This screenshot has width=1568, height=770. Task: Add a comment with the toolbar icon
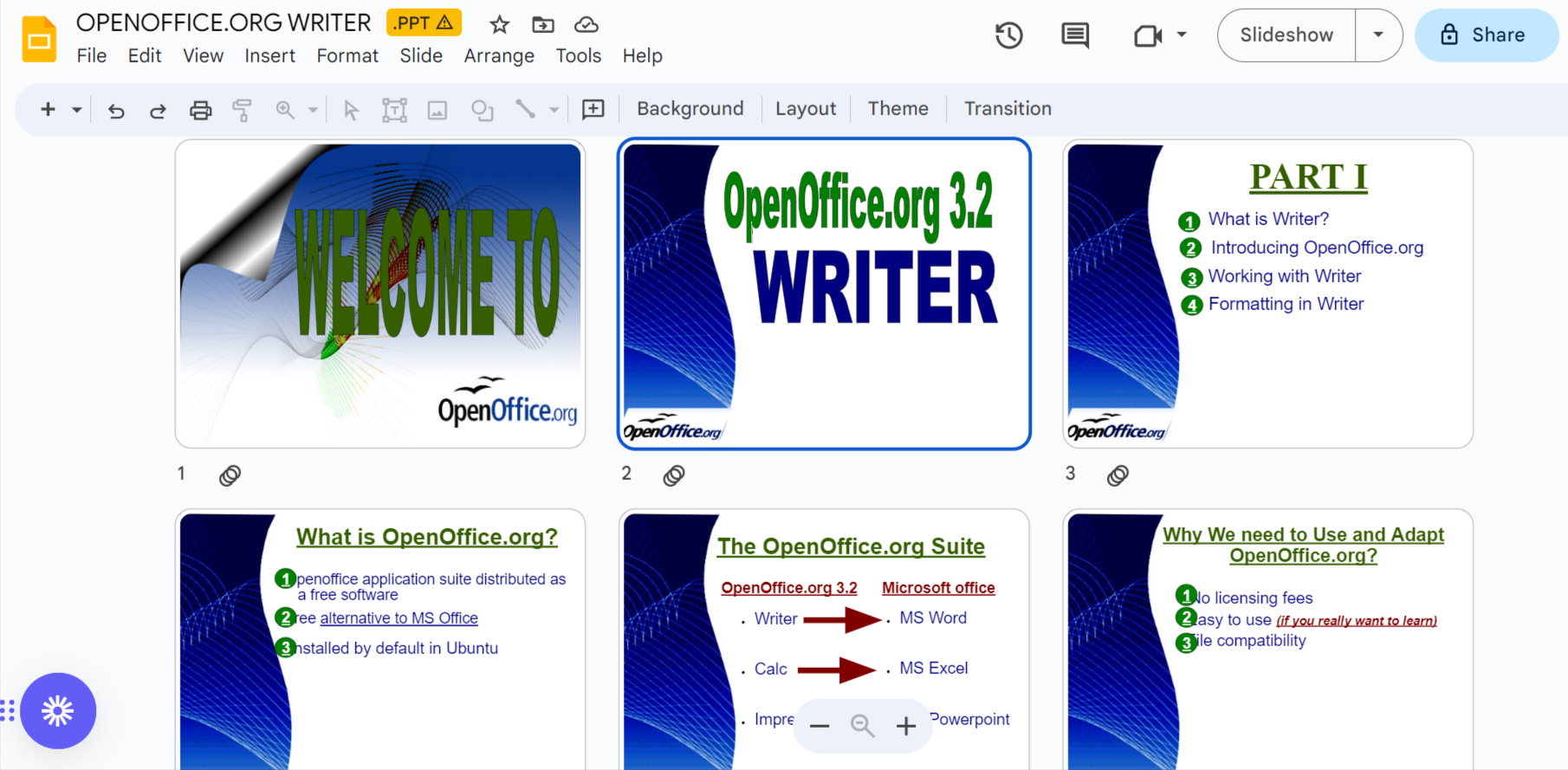tap(593, 109)
